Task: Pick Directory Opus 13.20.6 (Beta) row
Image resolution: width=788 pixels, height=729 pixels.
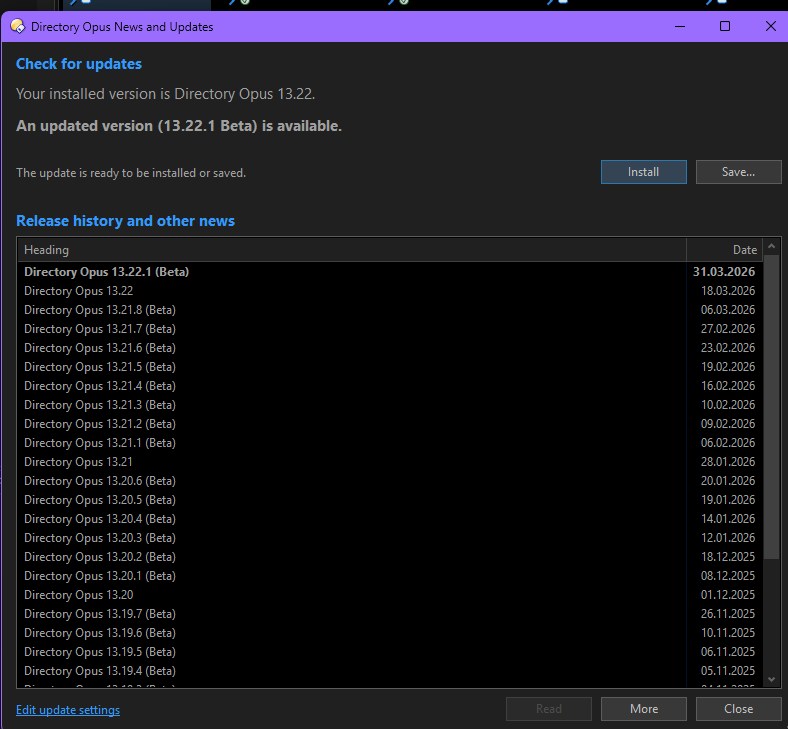Action: click(99, 481)
